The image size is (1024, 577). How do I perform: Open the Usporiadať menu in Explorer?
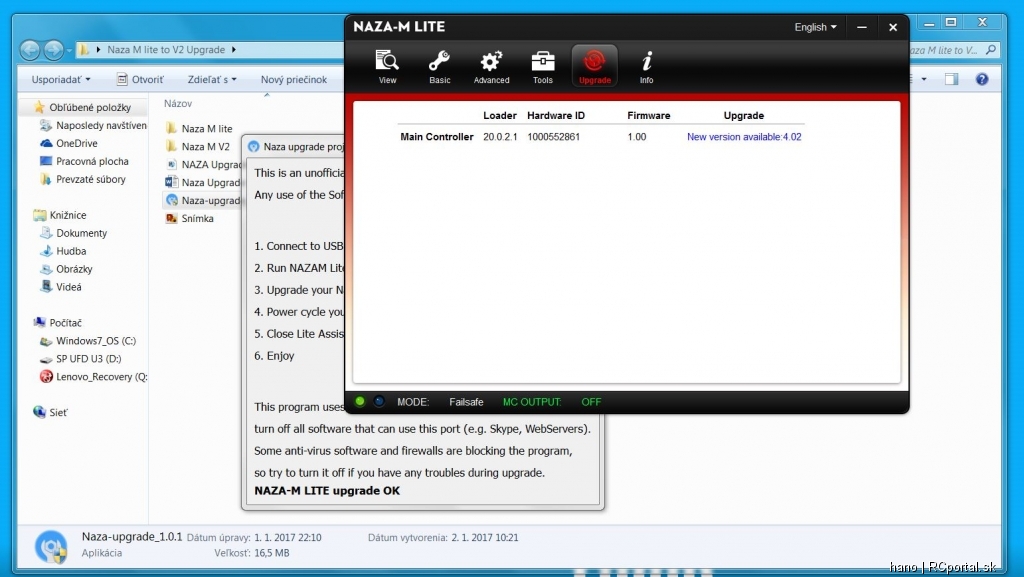(61, 80)
